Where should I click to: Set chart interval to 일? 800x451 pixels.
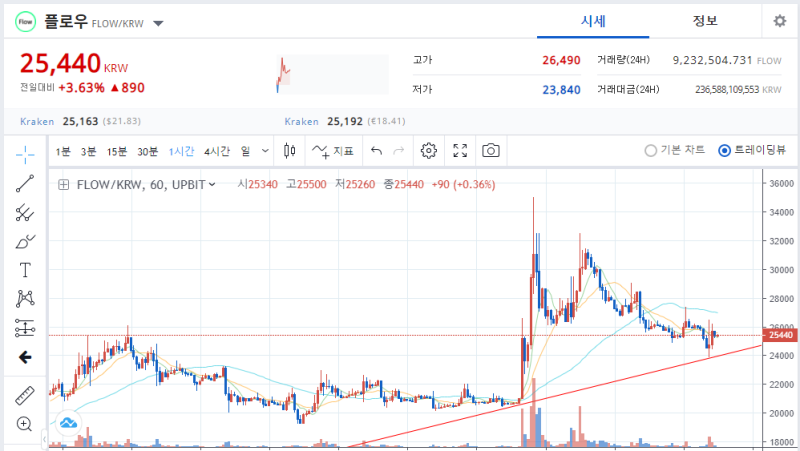coord(245,152)
